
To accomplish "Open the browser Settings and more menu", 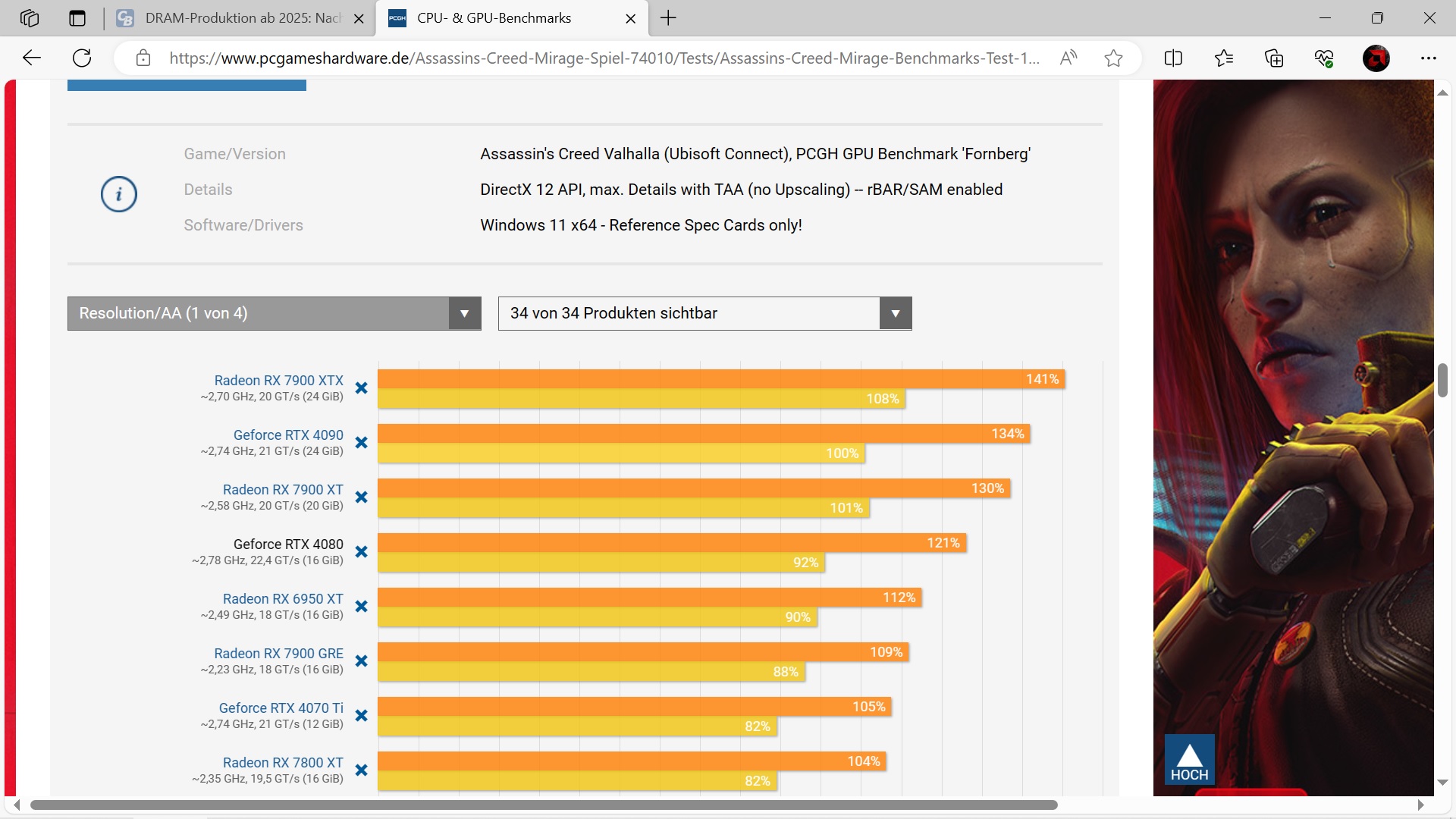I will click(1429, 58).
